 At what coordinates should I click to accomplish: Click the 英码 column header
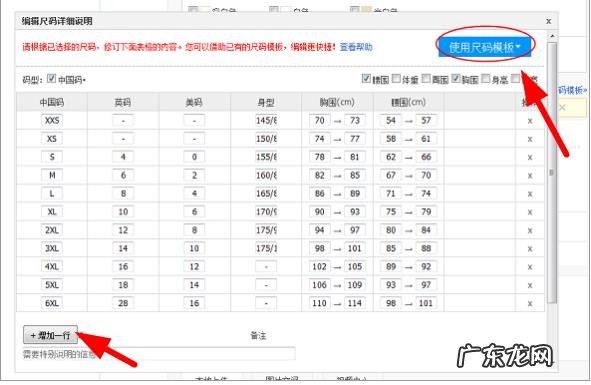123,102
